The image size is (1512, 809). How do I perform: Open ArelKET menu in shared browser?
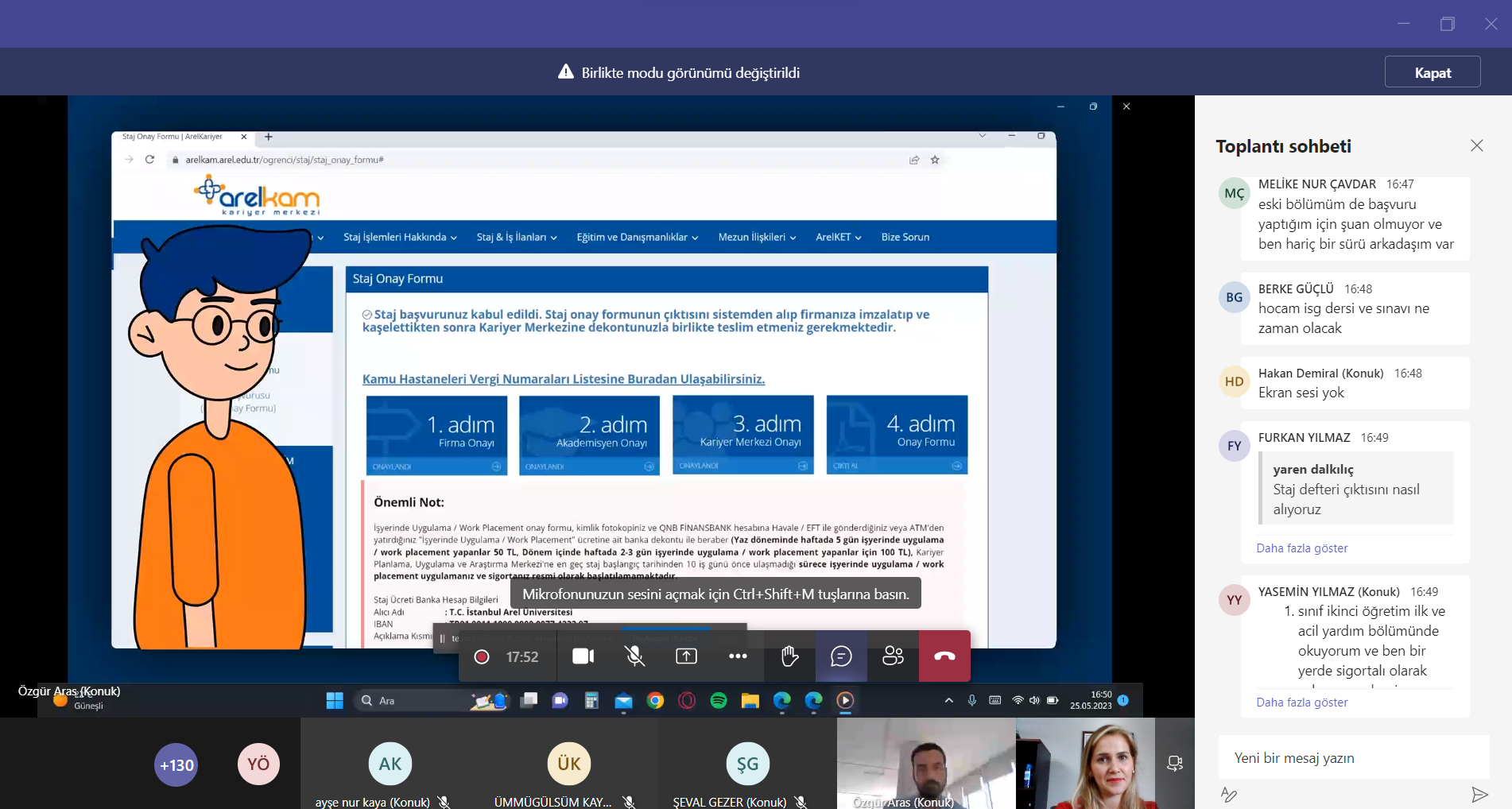point(839,237)
